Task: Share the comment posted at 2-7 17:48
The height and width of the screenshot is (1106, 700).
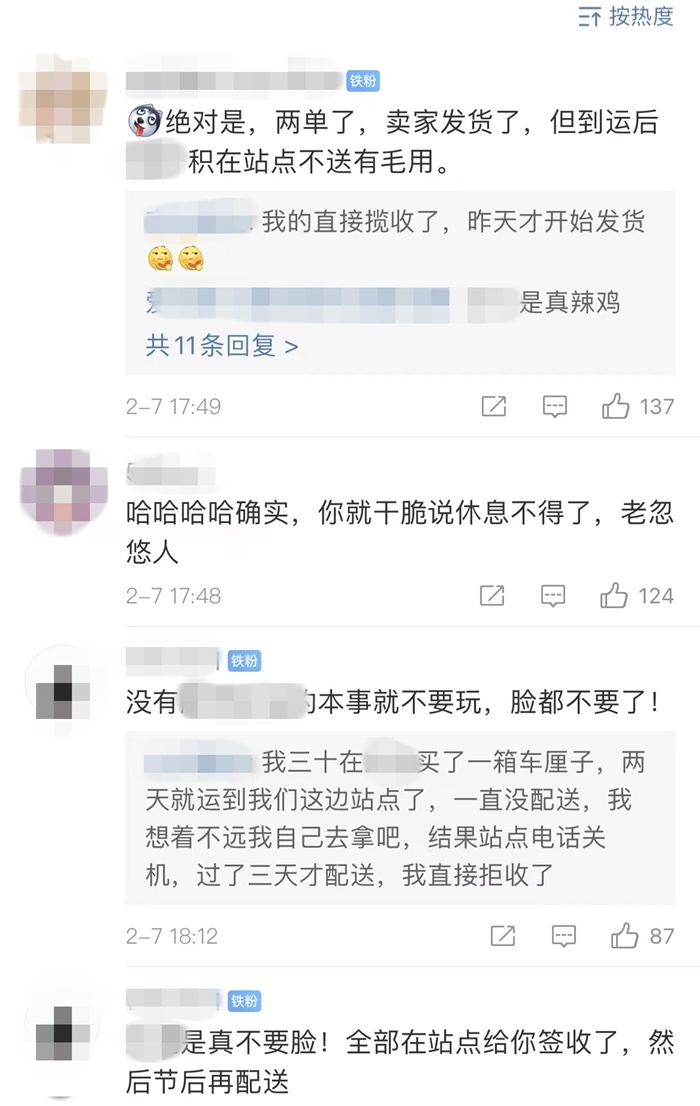Action: (492, 596)
